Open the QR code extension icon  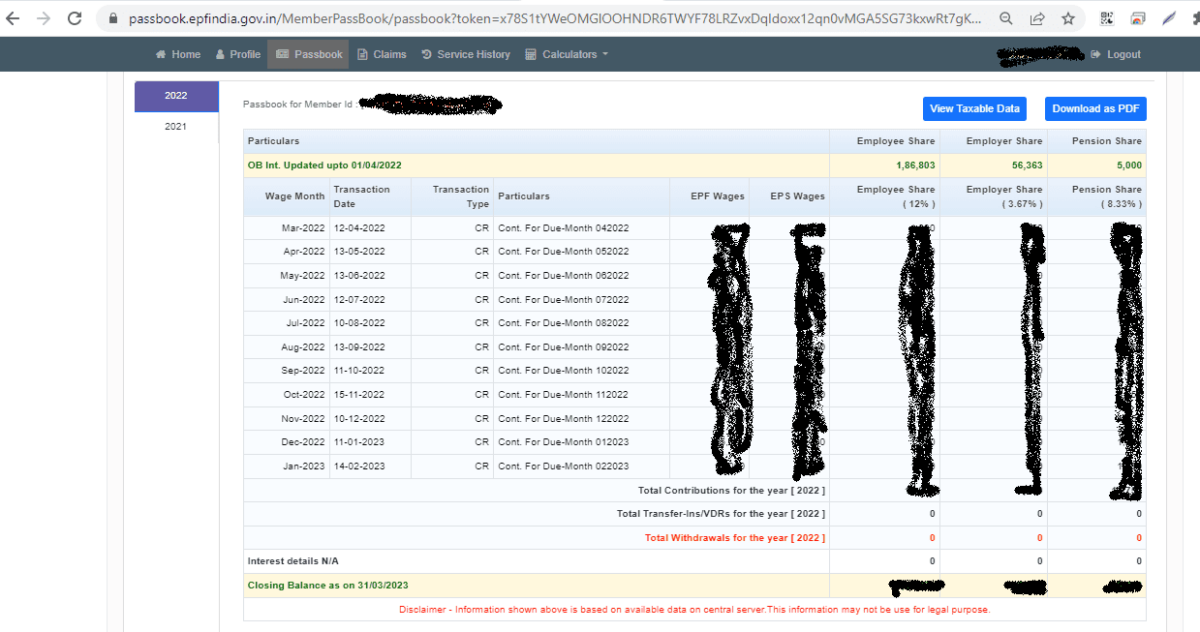[x=1107, y=18]
